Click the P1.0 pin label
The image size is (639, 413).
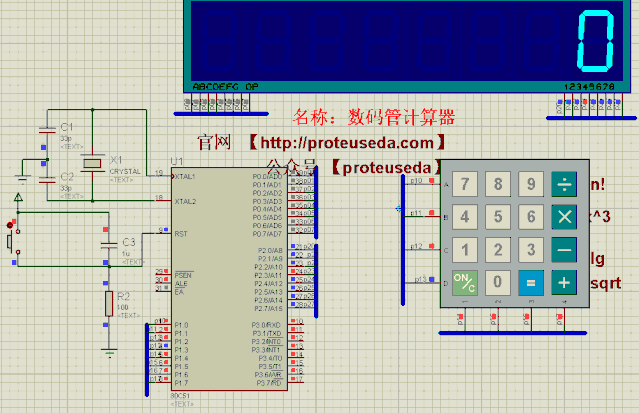pyautogui.click(x=181, y=325)
